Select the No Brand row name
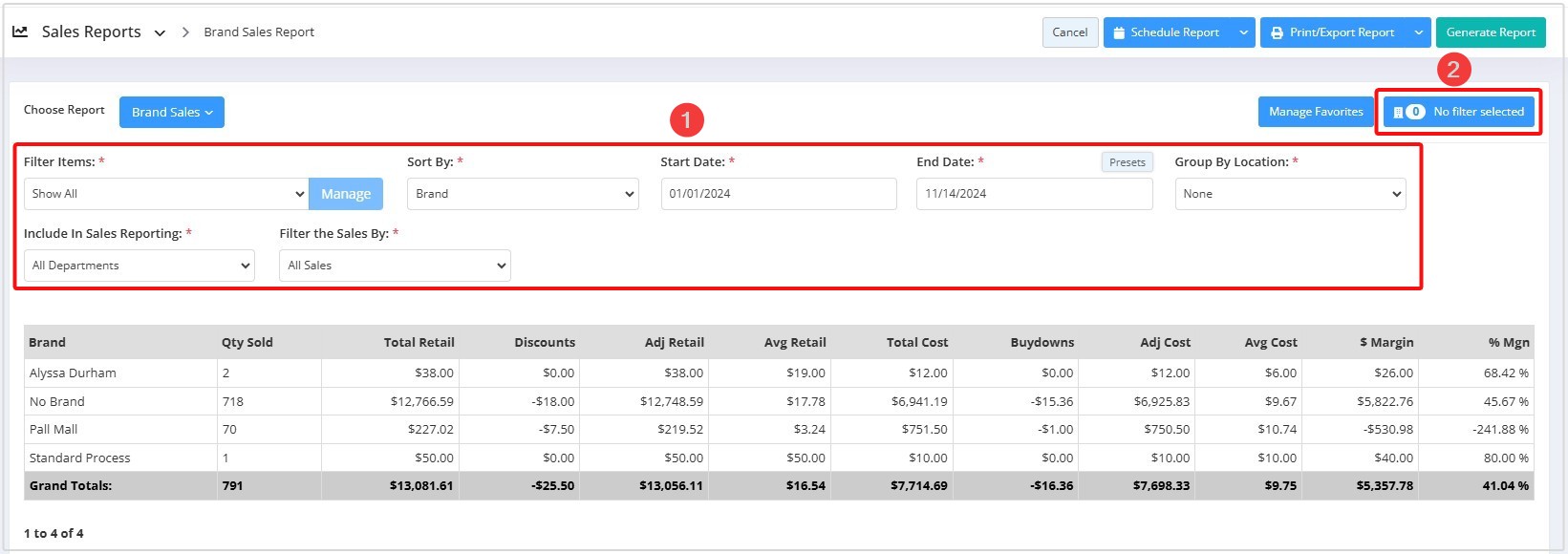Viewport: 1568px width, 554px height. 57,402
